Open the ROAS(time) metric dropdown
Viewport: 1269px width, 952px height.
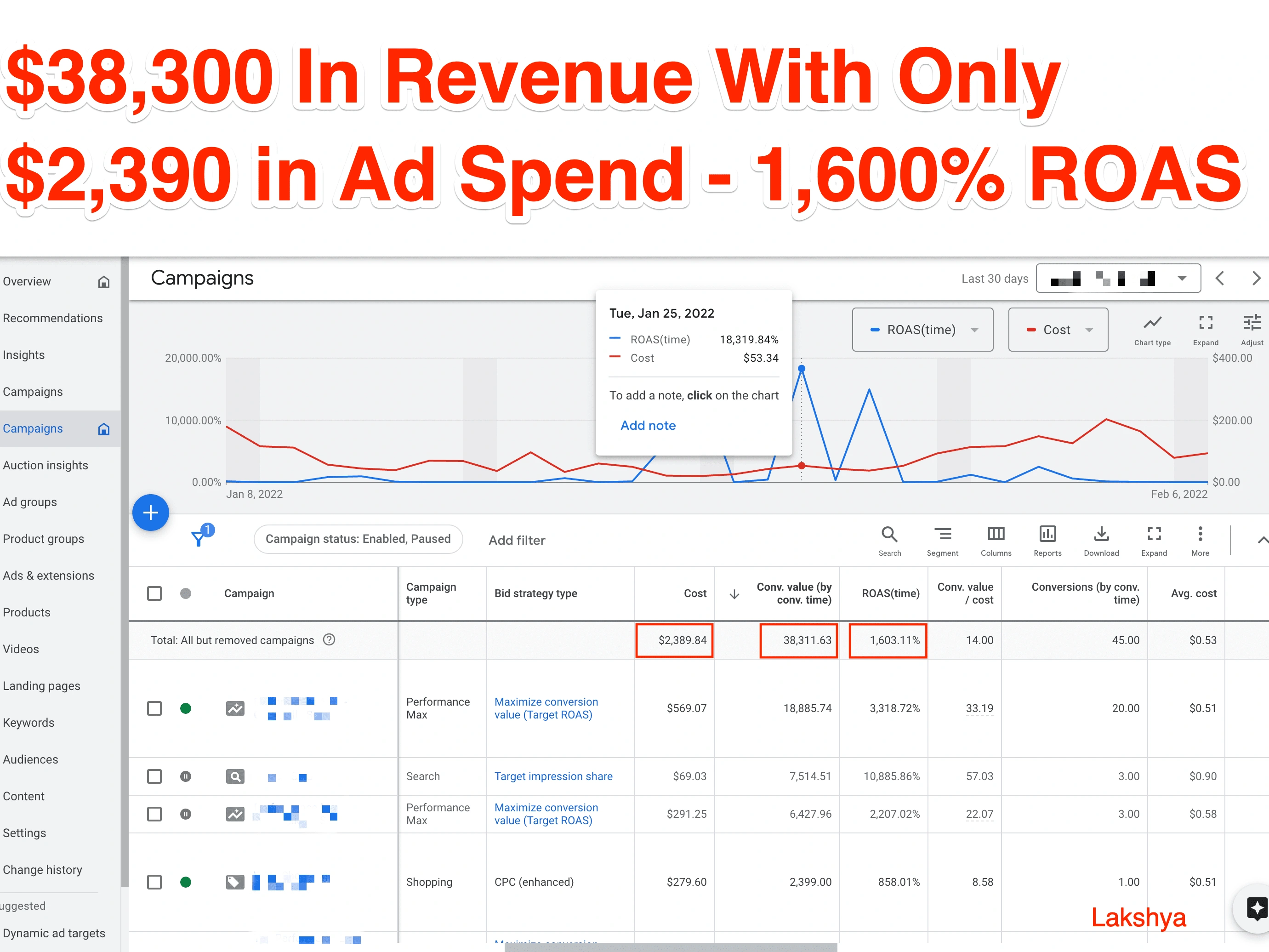click(922, 330)
